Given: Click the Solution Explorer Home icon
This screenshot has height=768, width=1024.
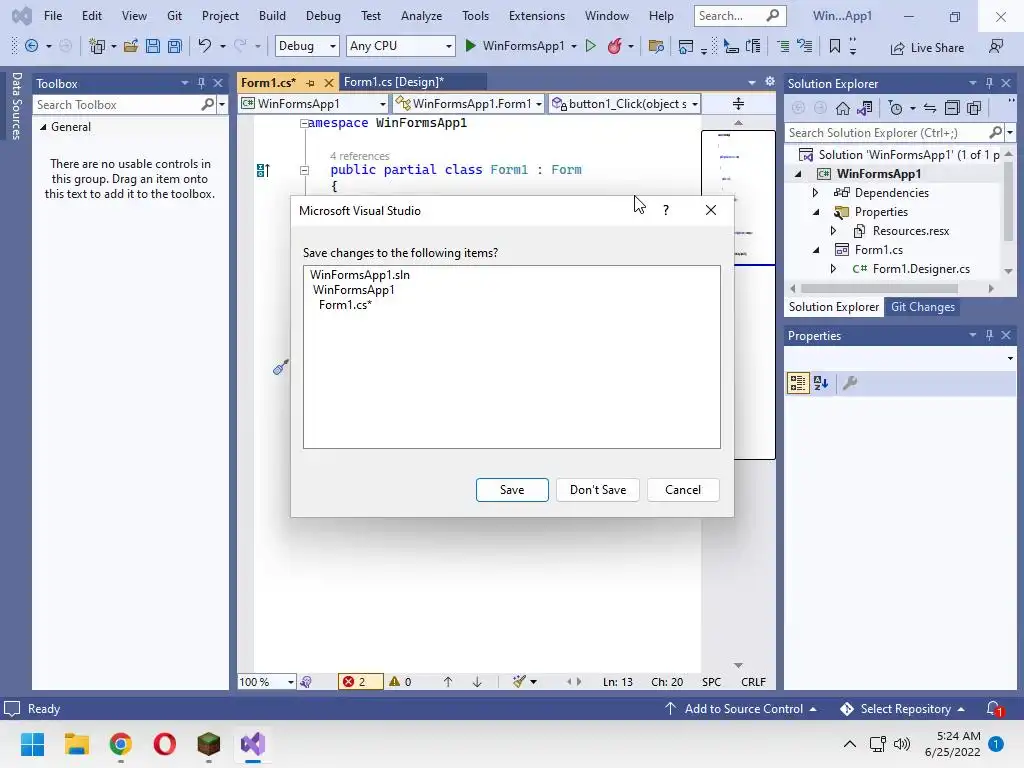Looking at the screenshot, I should click(843, 108).
